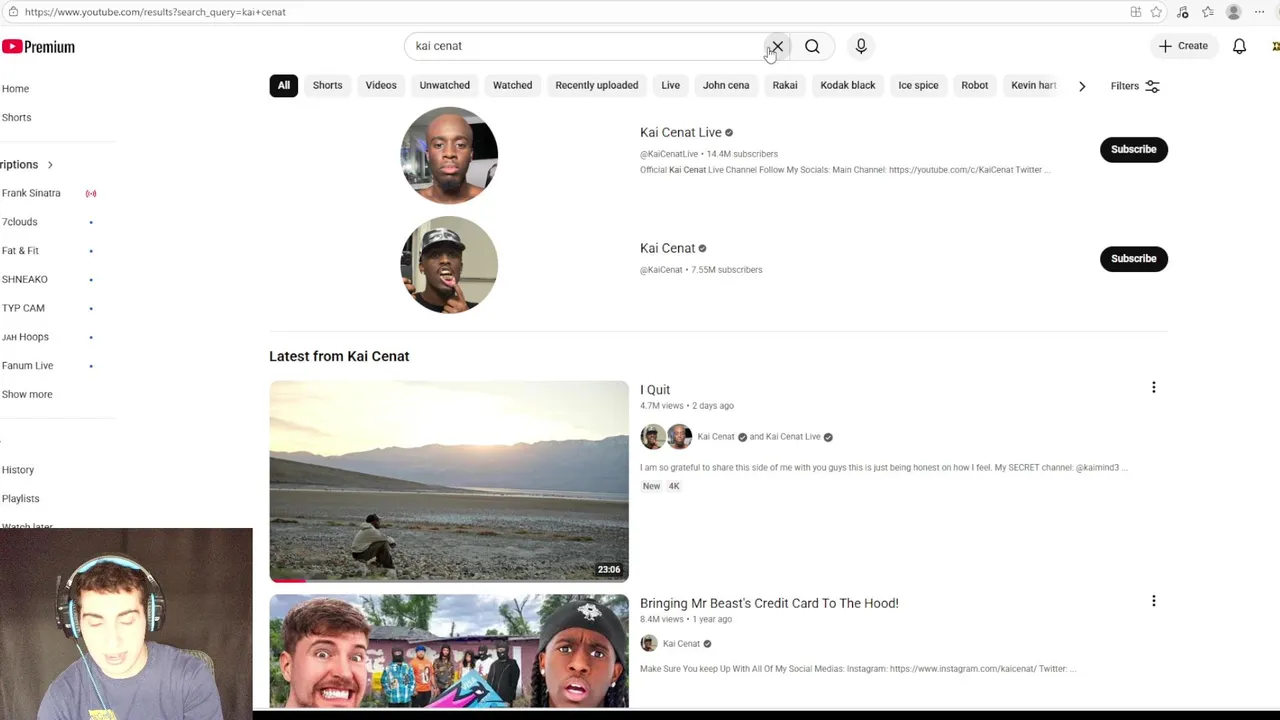Select the Rakai filter chip
Image resolution: width=1280 pixels, height=720 pixels.
[785, 85]
